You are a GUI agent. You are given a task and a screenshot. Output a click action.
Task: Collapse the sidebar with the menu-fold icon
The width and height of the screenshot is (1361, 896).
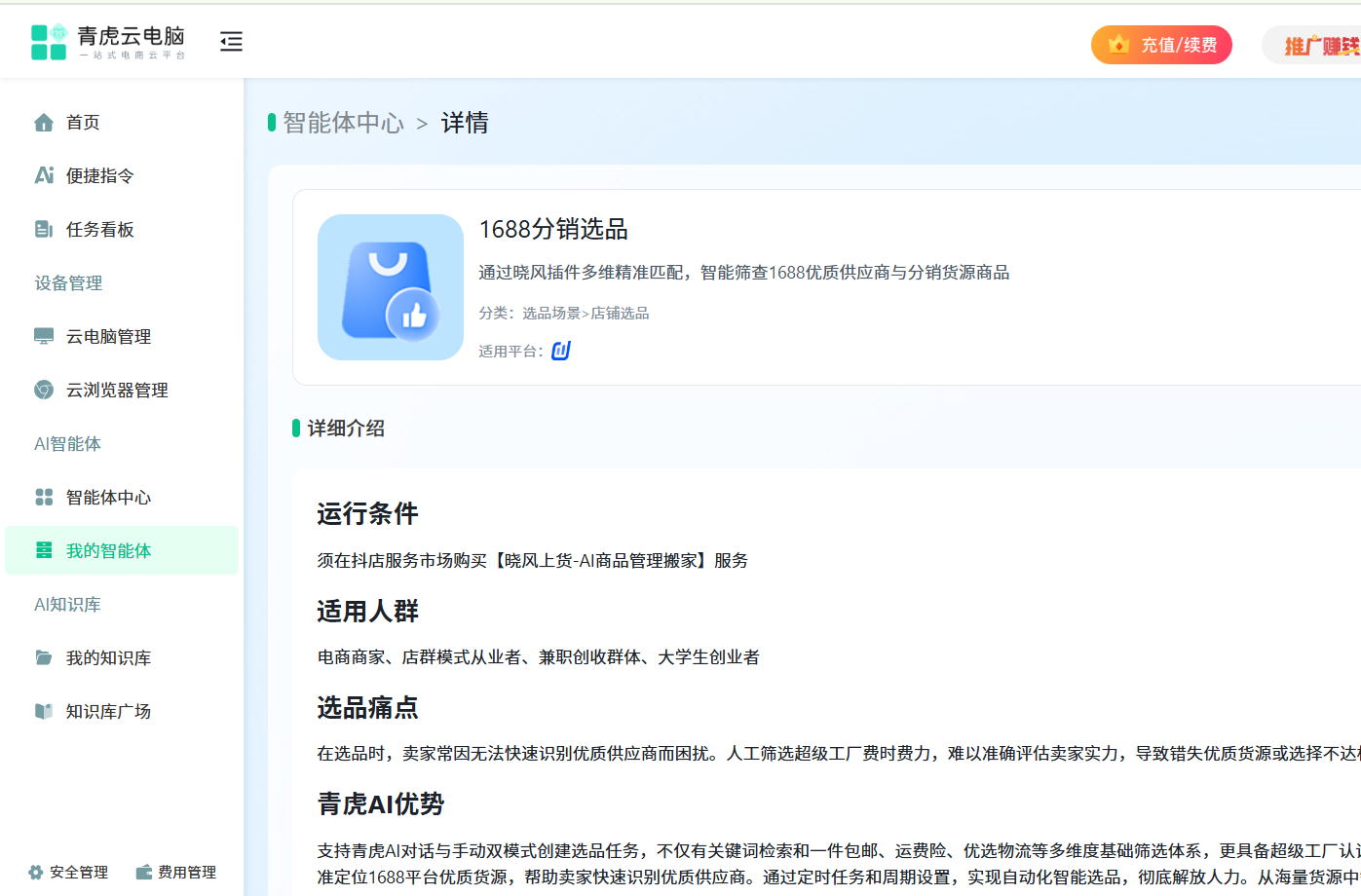(231, 41)
